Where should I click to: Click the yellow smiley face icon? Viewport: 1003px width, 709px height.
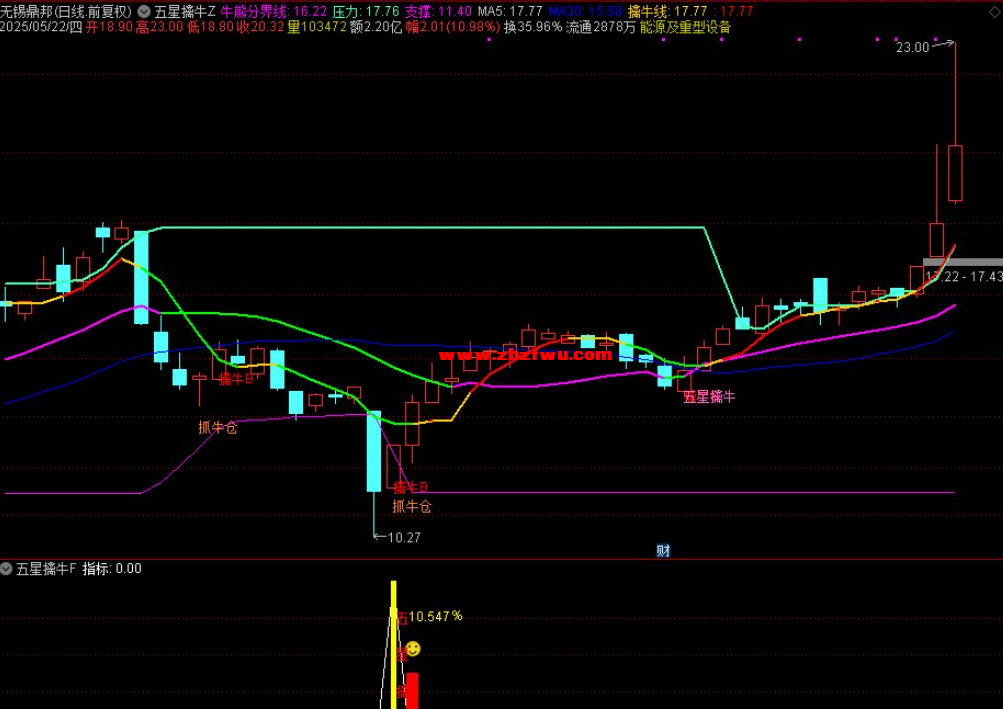click(x=413, y=649)
